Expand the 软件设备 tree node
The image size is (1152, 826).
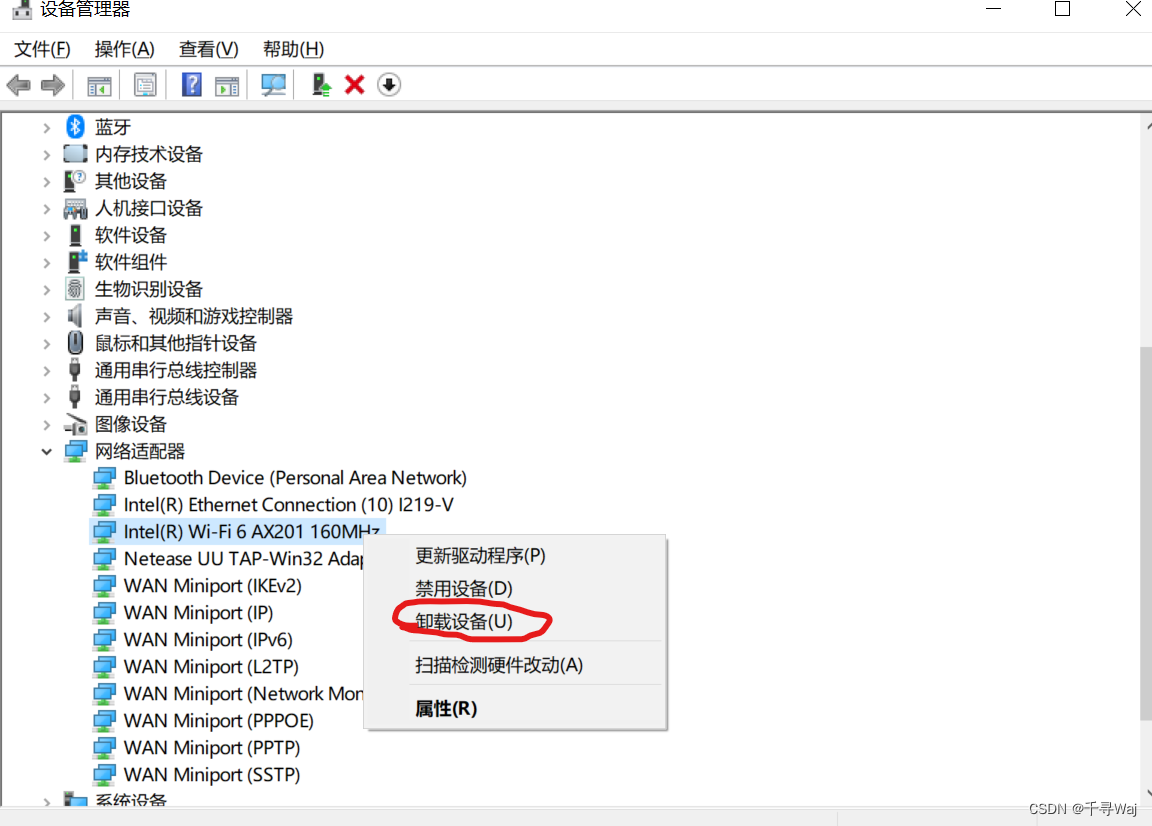pos(46,236)
